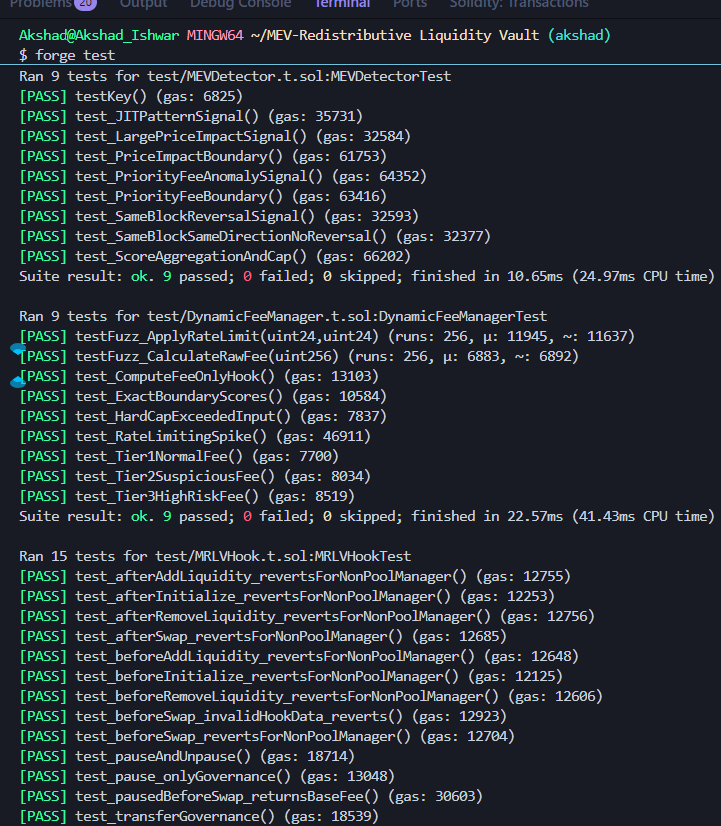Click 'test_SameBlockReversalSignal()' test name
721x826 pixels.
coord(195,217)
